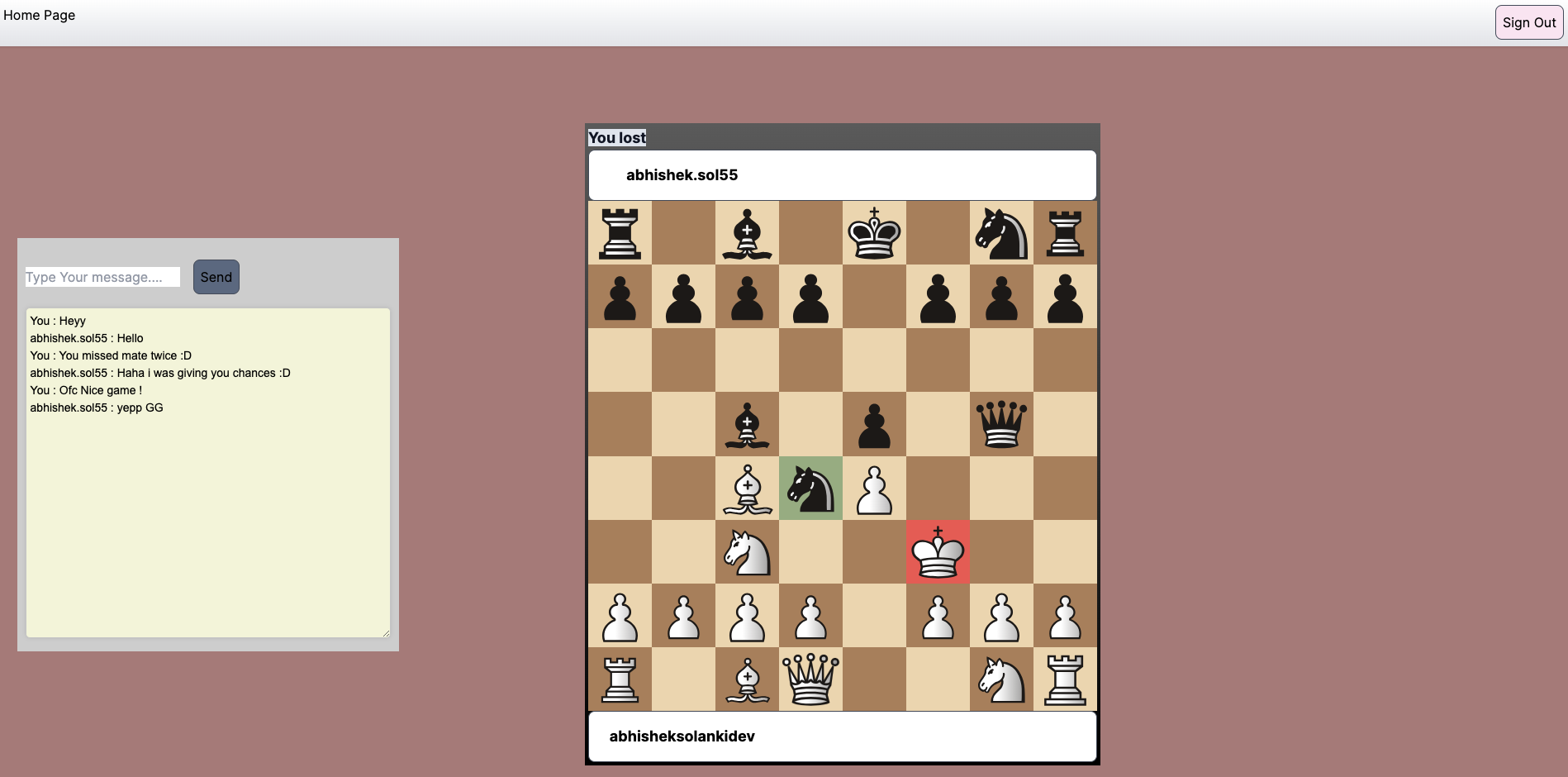
Task: Pick the black pawn on f7
Action: 938,297
